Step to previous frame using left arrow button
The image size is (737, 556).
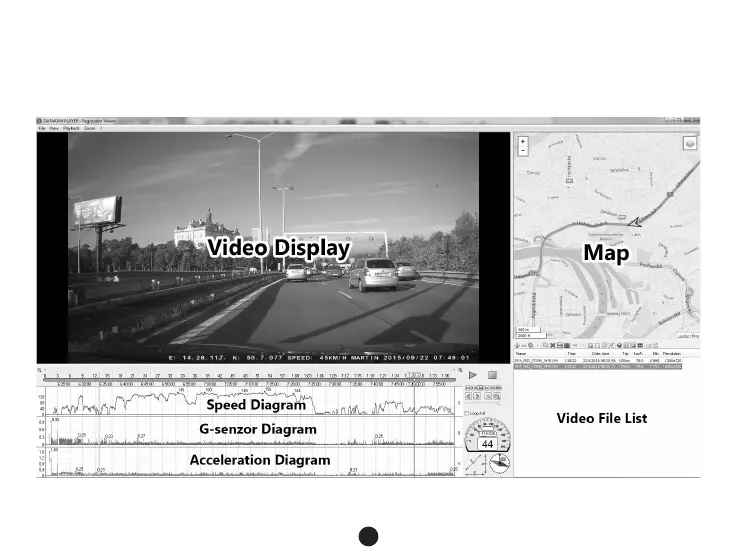click(x=469, y=396)
